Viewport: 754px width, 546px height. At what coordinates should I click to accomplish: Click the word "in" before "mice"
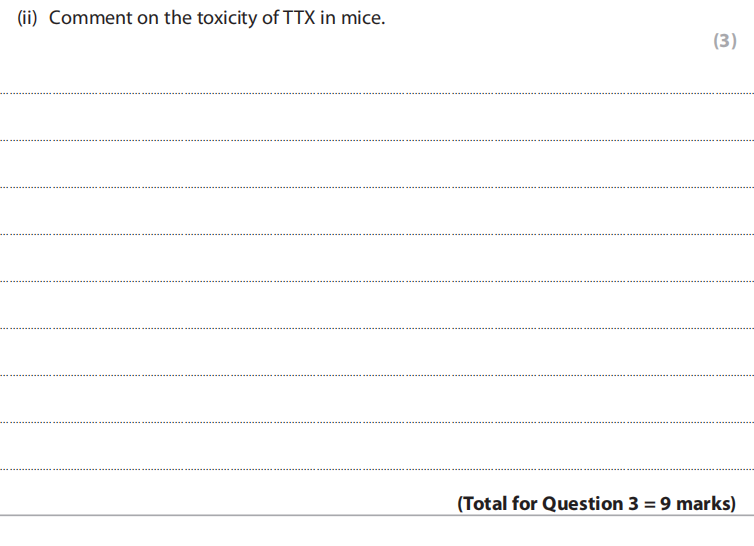[328, 19]
